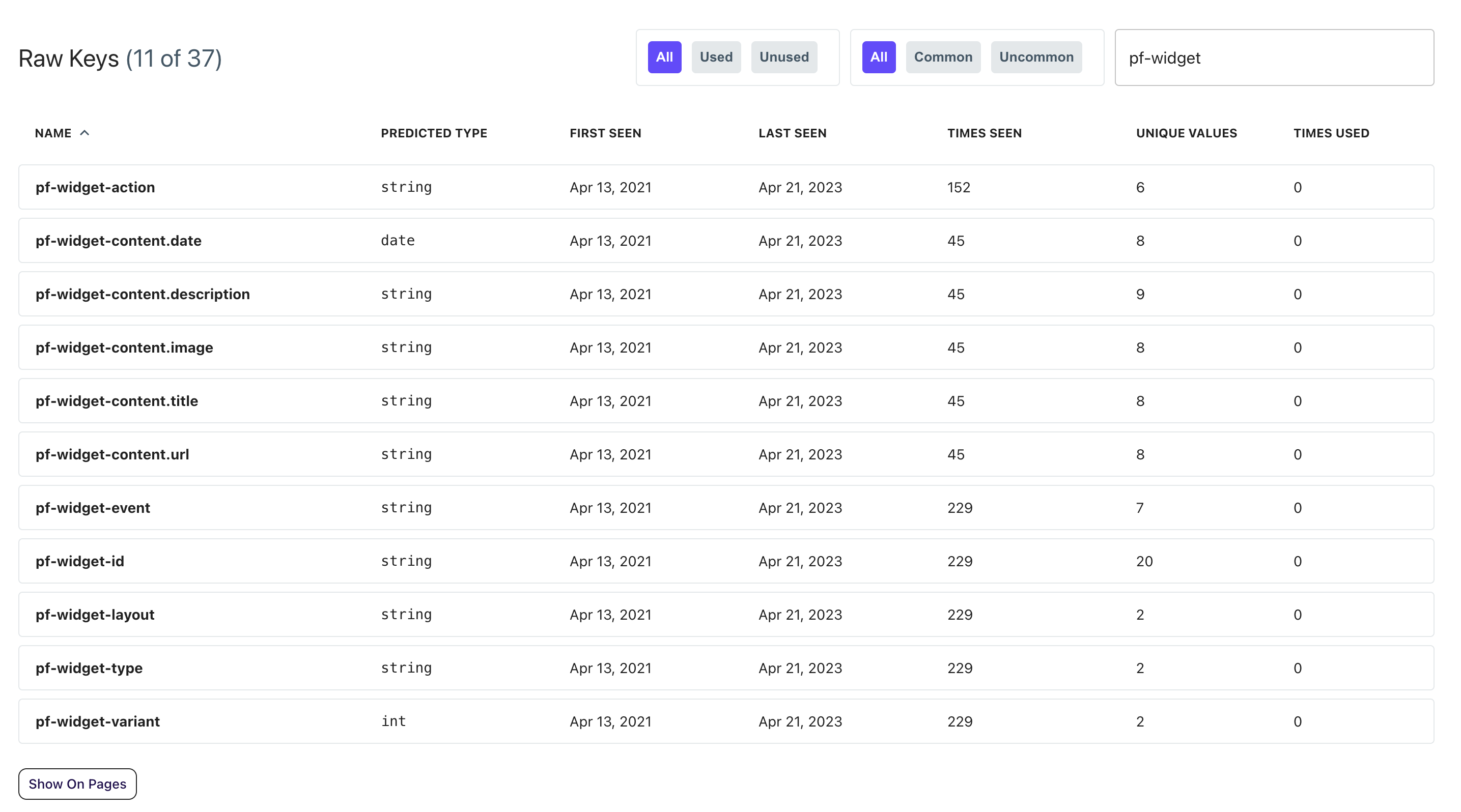Select the pf-widget-content.url row
This screenshot has width=1461, height=812.
click(x=113, y=454)
